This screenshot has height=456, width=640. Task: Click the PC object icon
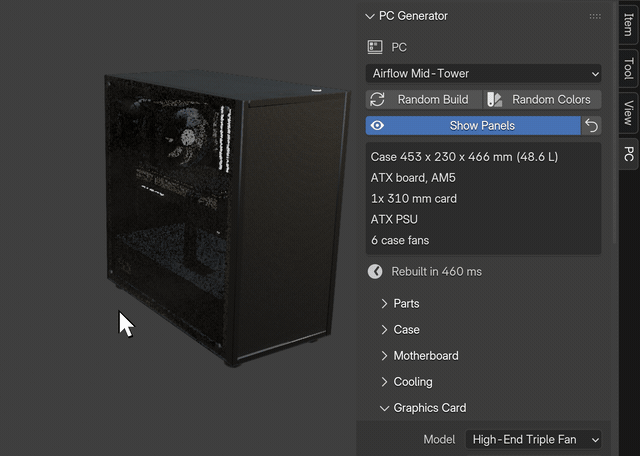click(x=375, y=47)
